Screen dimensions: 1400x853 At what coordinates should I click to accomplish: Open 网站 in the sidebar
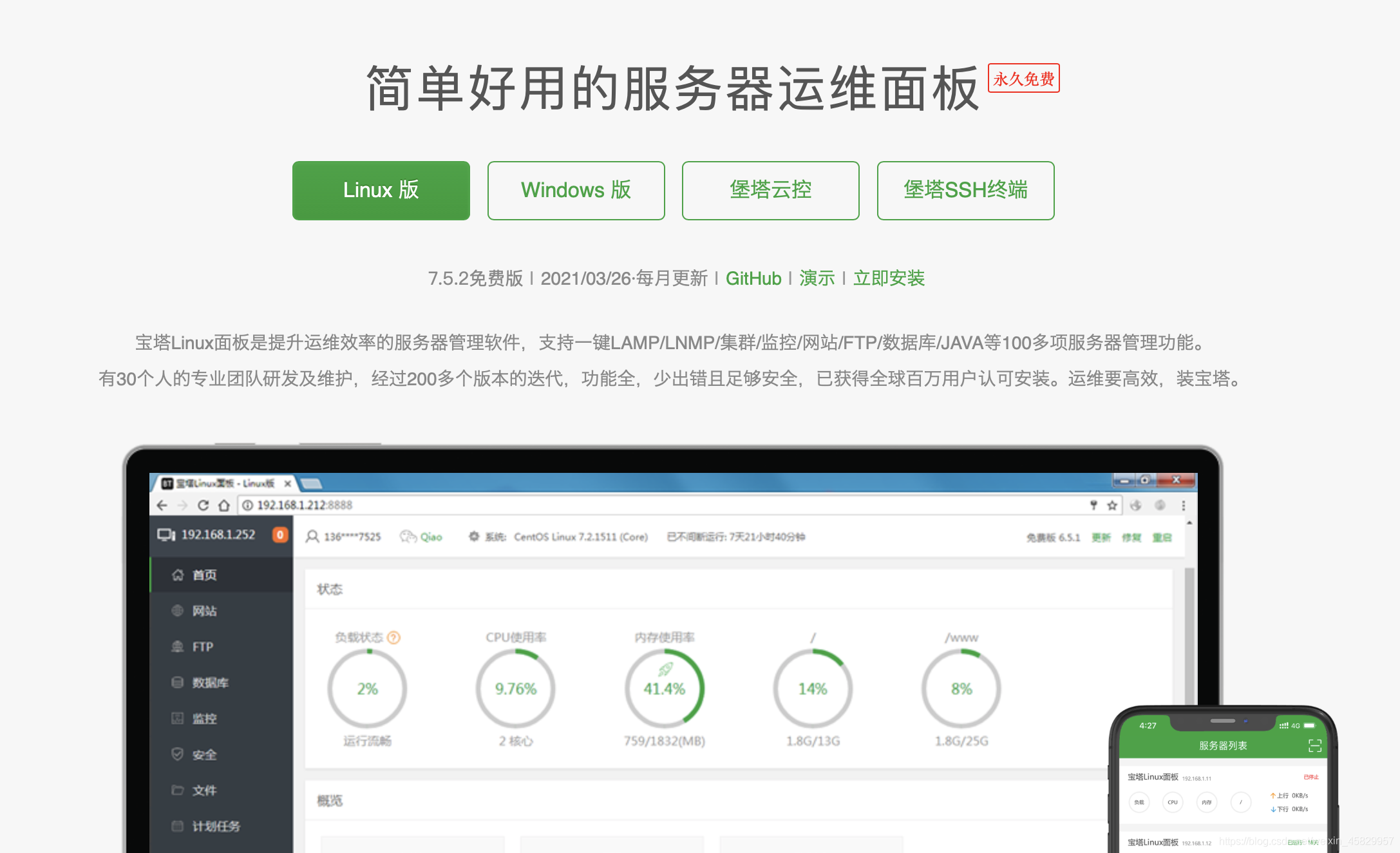[222, 611]
